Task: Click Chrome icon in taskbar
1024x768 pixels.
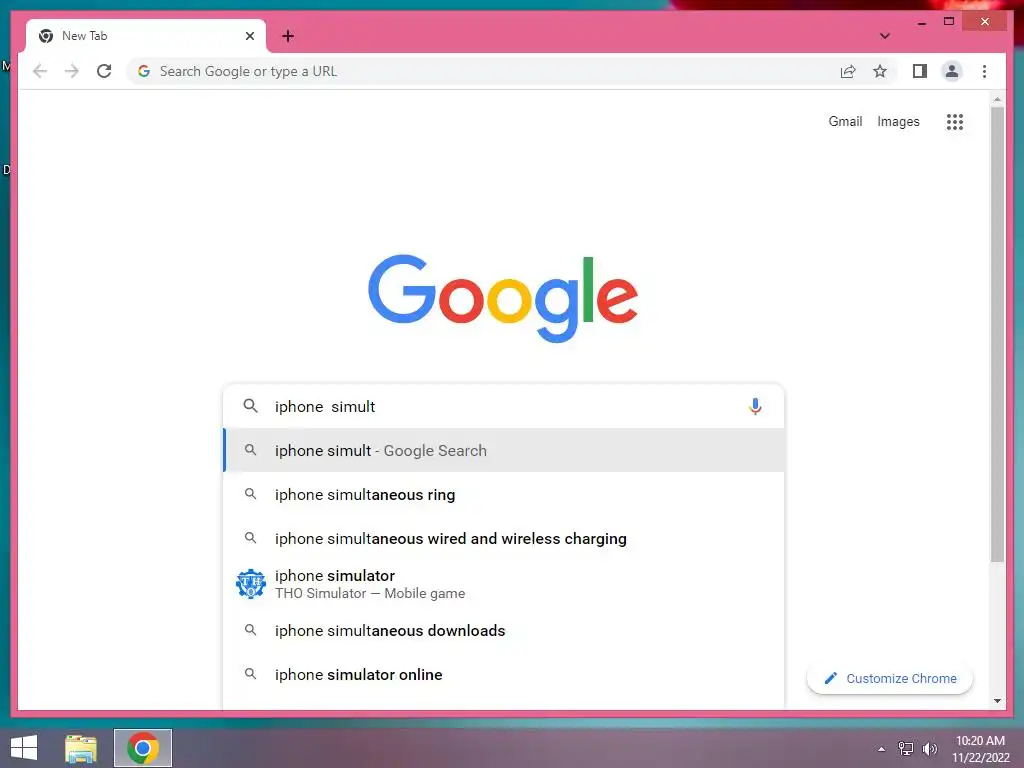Action: click(x=143, y=748)
